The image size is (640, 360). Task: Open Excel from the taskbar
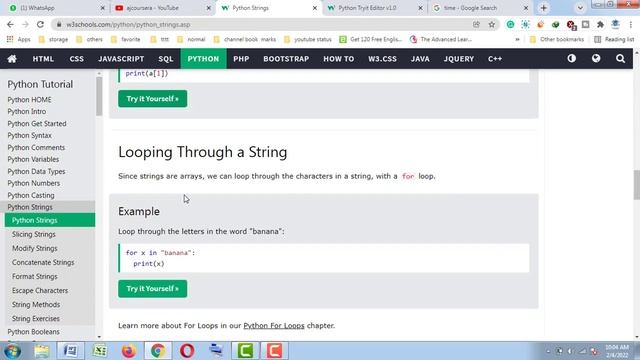click(x=100, y=351)
